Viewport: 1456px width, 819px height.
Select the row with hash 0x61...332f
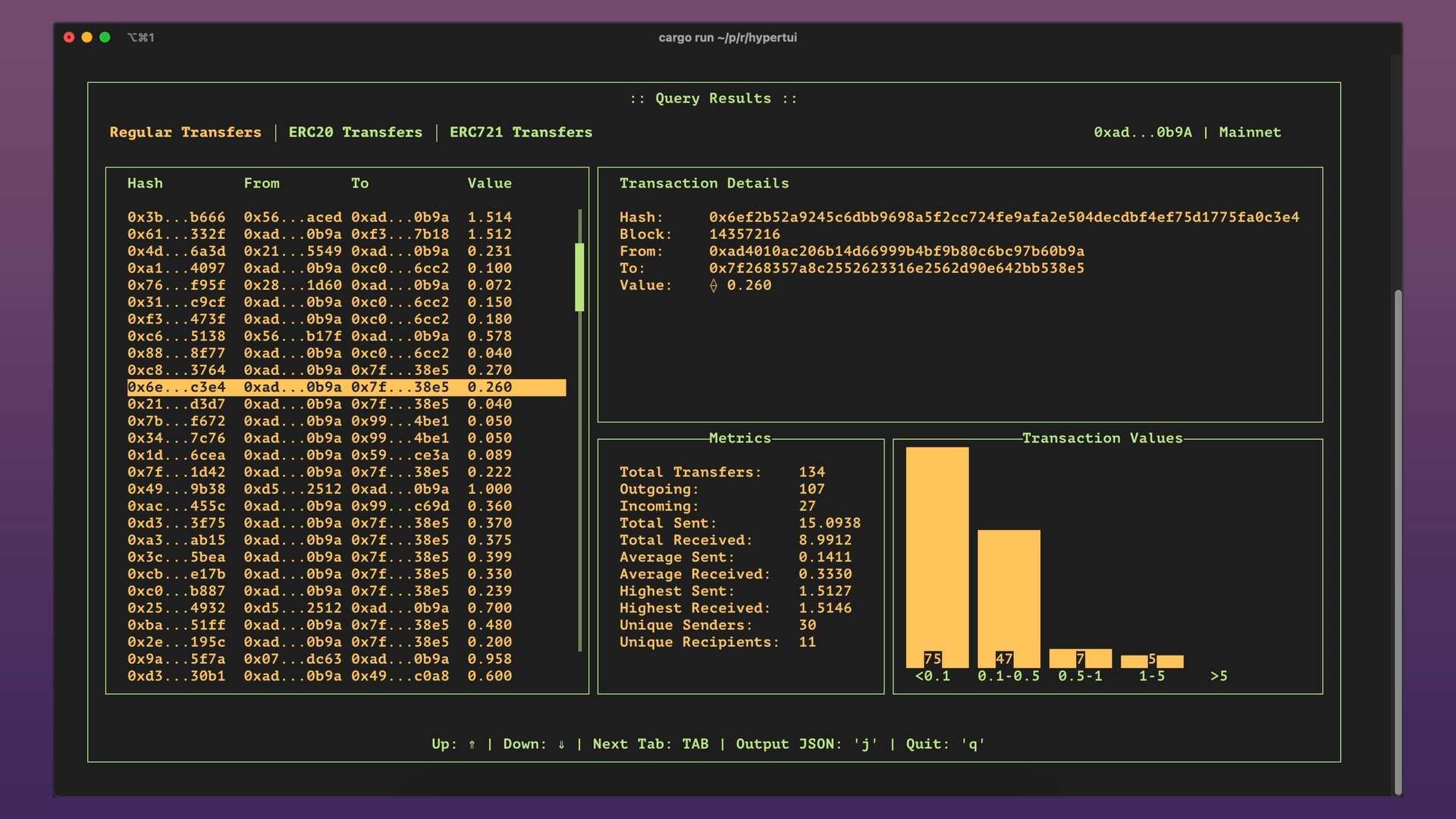tap(347, 234)
